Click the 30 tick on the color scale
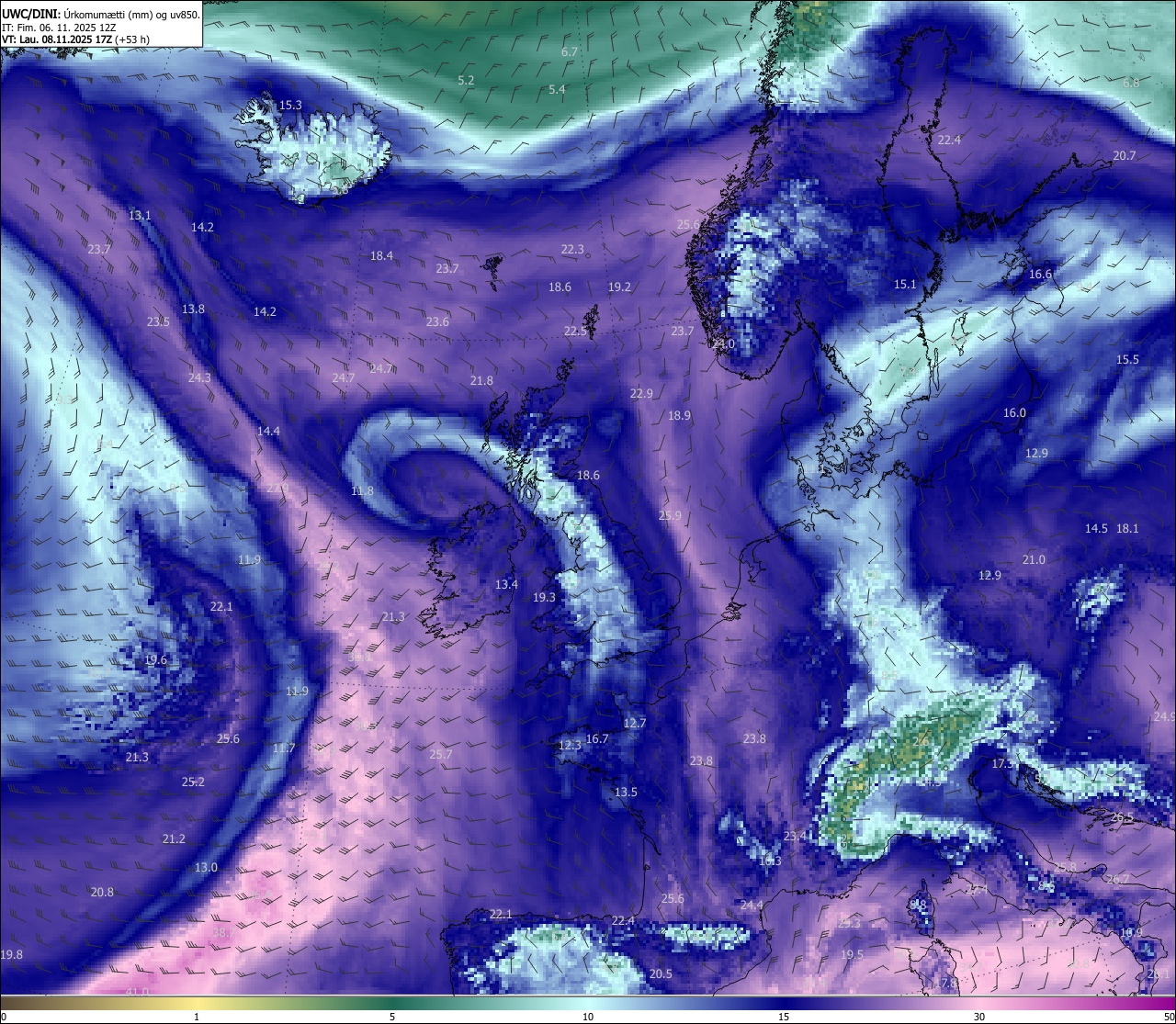The image size is (1176, 1024). click(x=979, y=1017)
